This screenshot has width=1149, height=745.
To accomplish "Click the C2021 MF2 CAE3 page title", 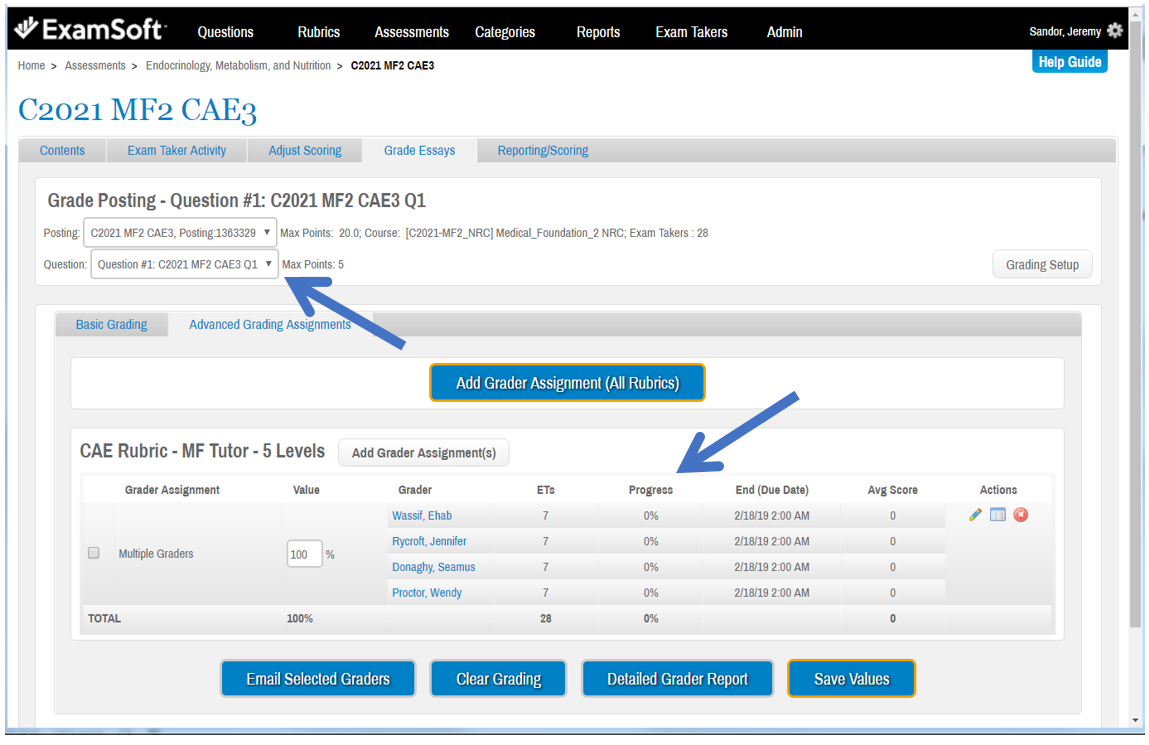I will point(137,110).
